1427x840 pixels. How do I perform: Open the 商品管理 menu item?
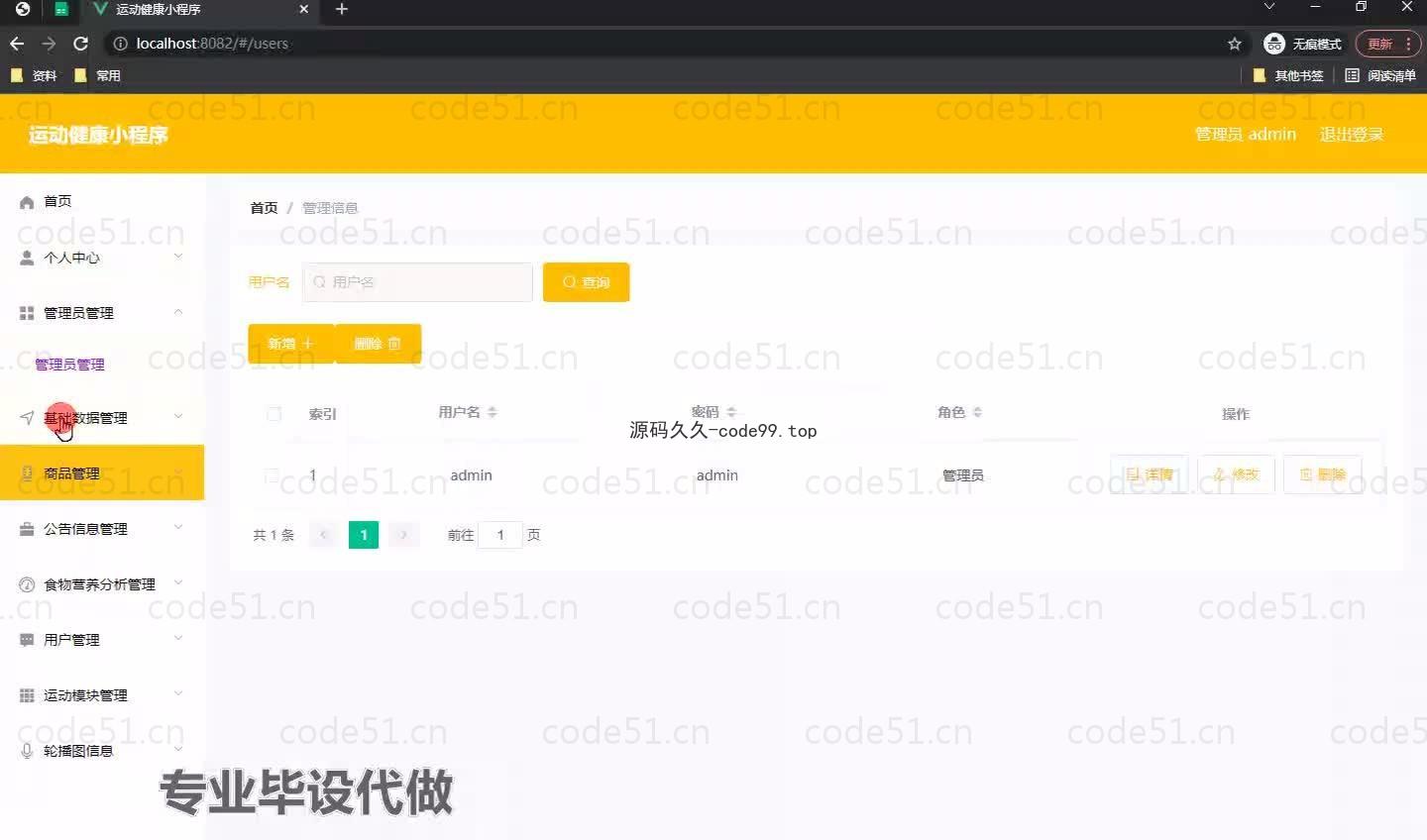pyautogui.click(x=102, y=472)
